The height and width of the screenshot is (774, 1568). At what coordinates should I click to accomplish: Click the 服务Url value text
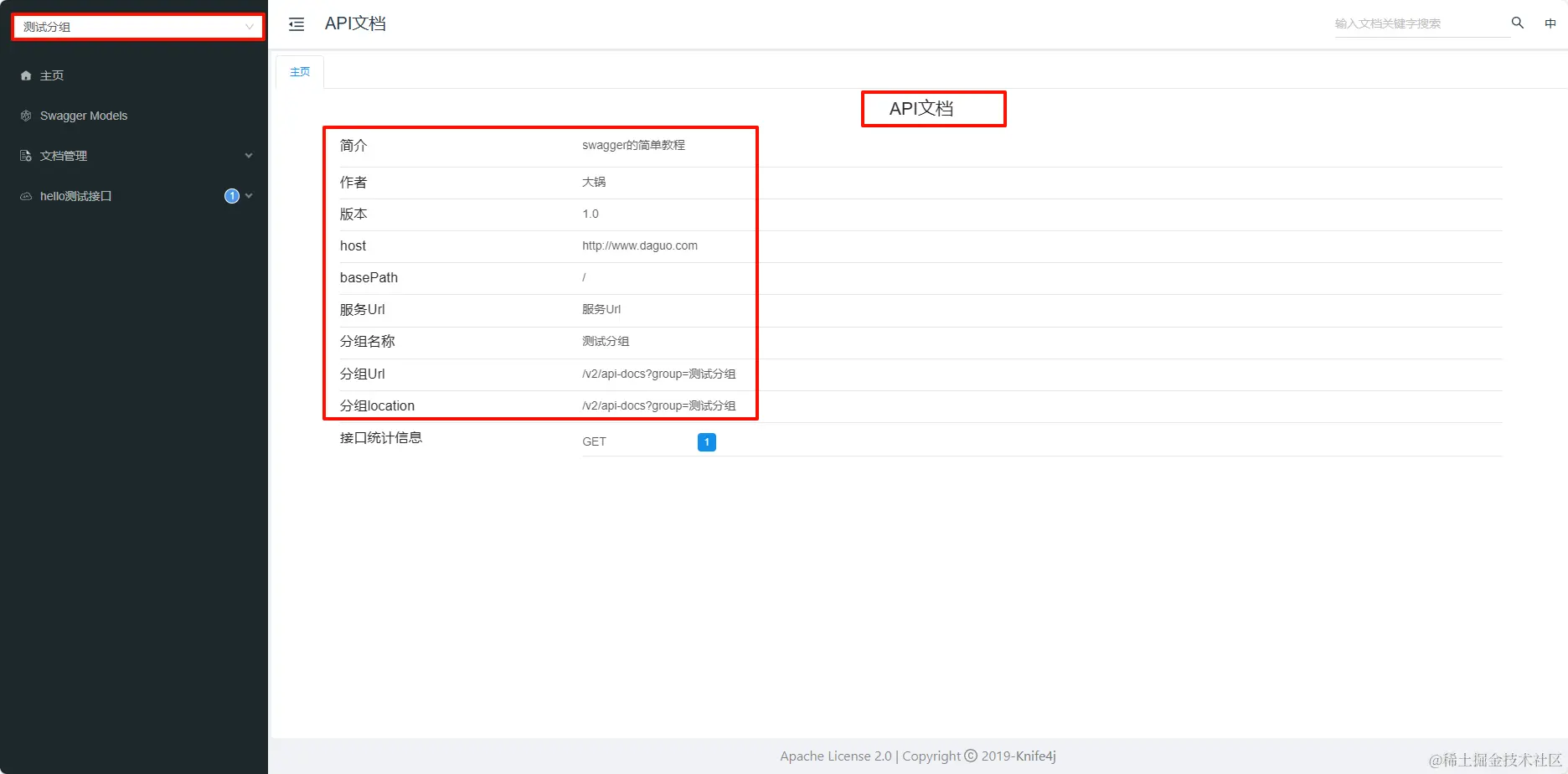point(601,309)
